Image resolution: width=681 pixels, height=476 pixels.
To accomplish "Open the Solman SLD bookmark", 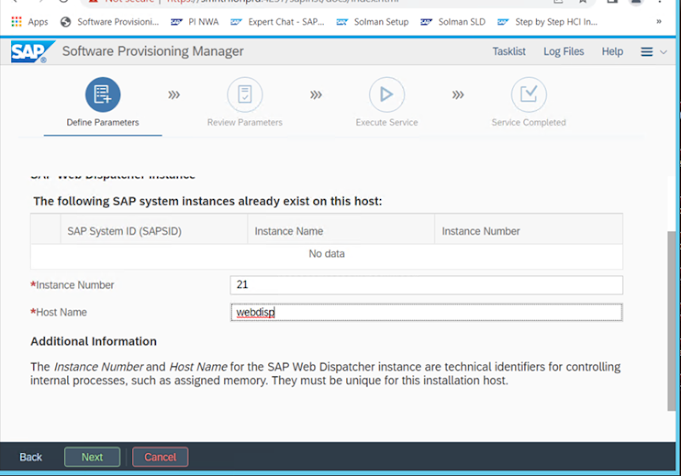I will [x=453, y=22].
